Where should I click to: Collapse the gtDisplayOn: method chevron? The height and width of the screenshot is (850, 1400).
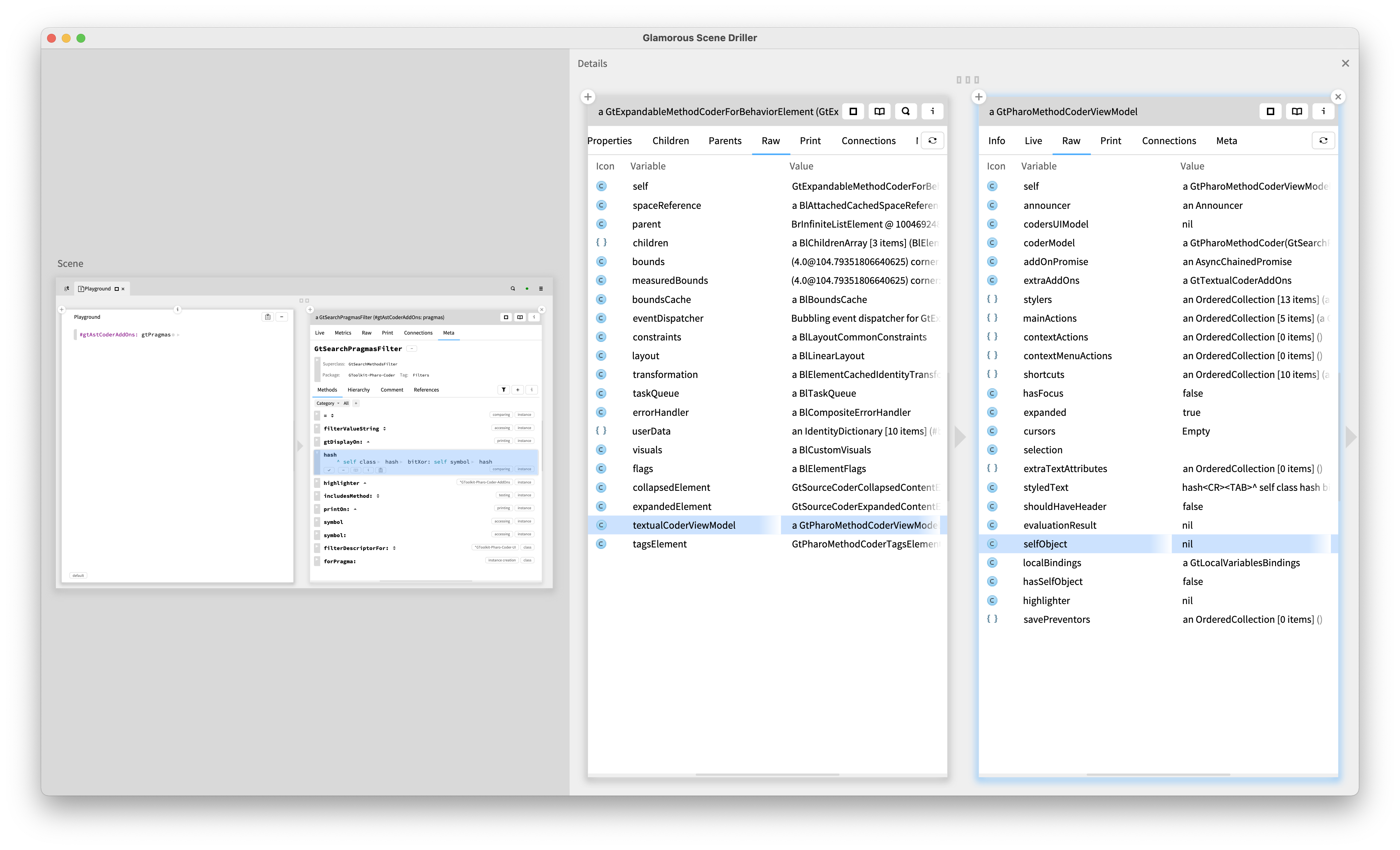pos(368,442)
